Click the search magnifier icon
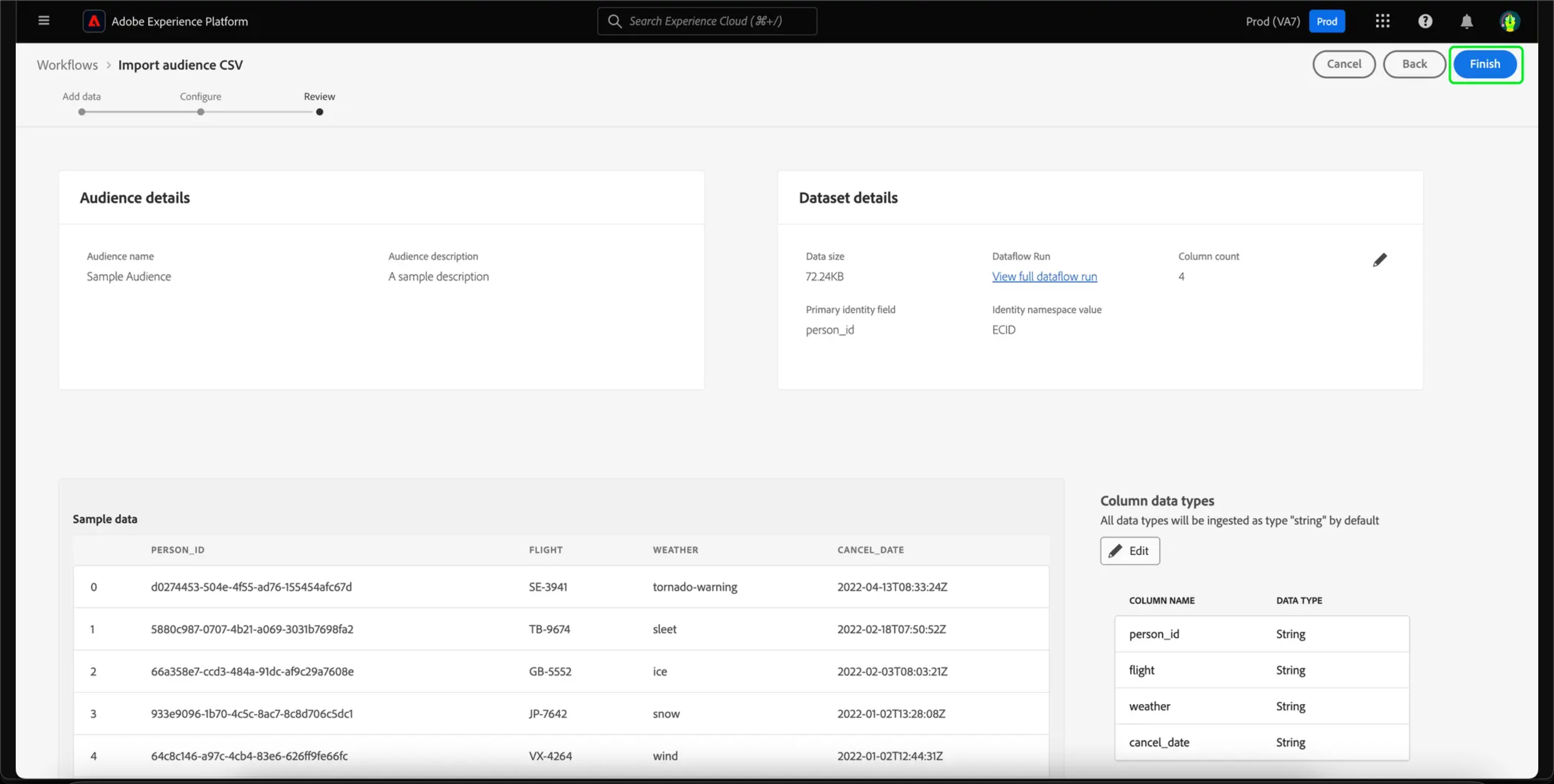The image size is (1554, 784). [x=614, y=21]
